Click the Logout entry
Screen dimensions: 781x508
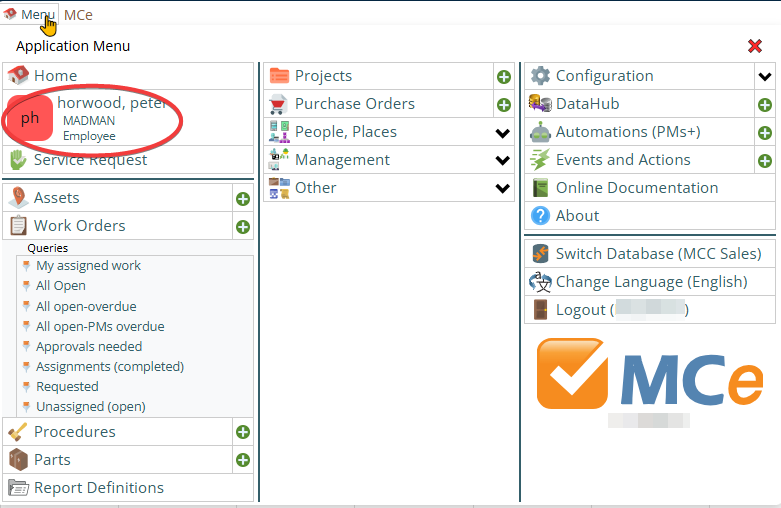tap(650, 310)
